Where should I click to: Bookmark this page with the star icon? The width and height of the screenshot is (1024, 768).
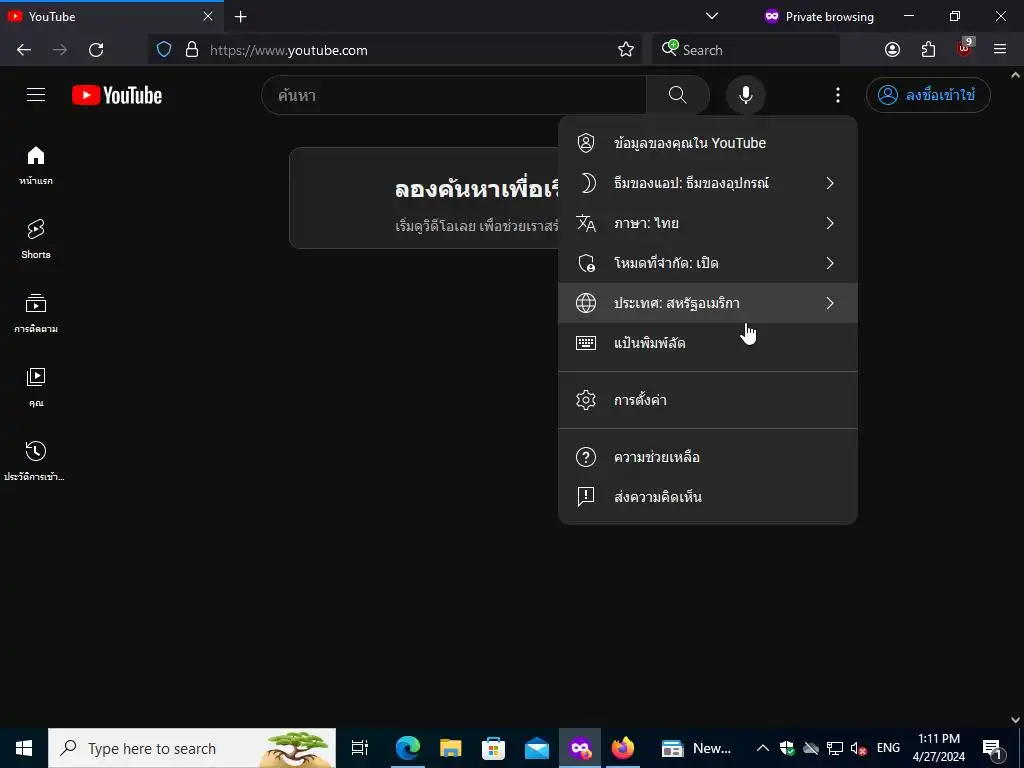click(626, 50)
